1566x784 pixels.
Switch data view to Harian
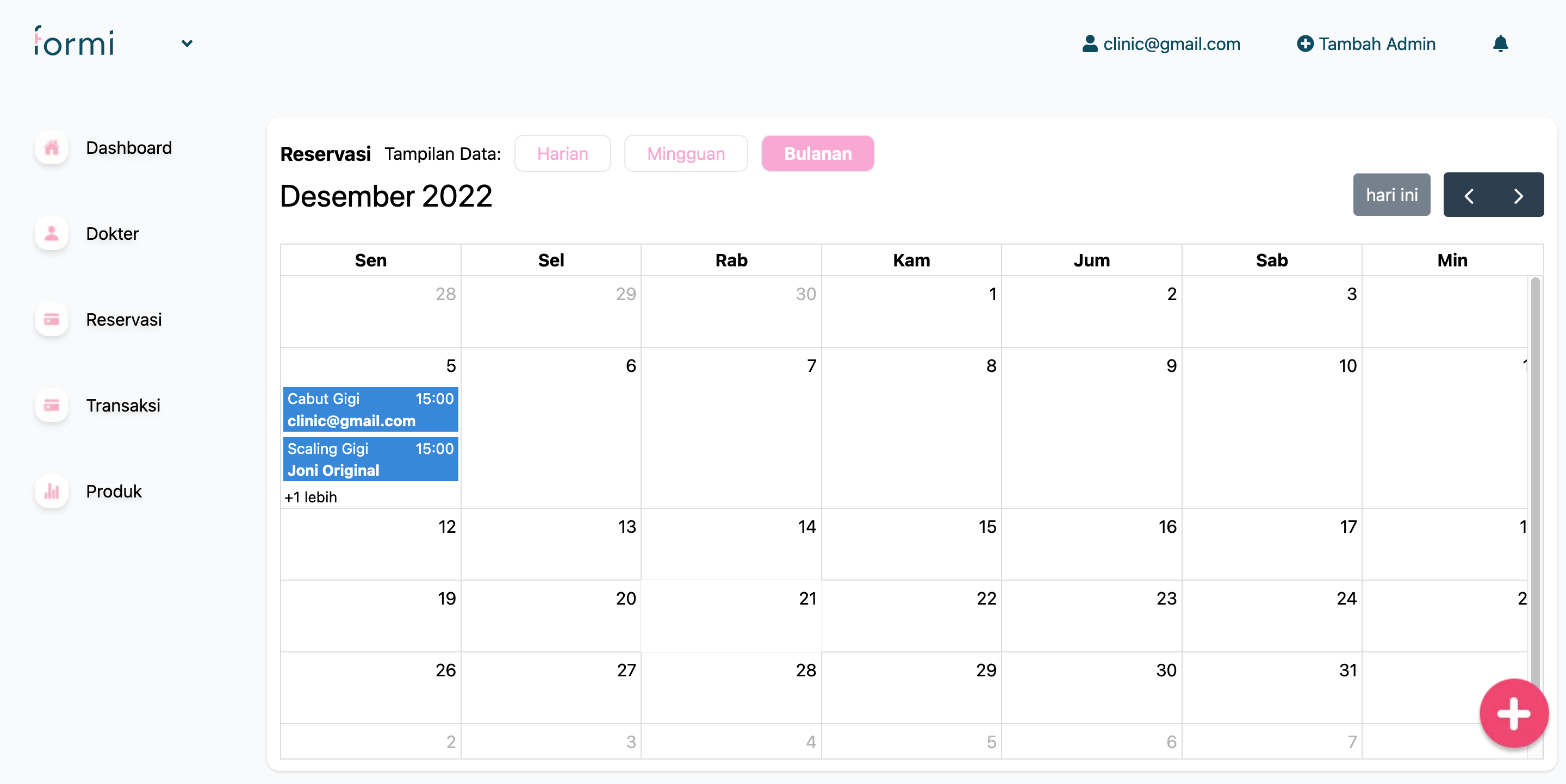(x=562, y=154)
